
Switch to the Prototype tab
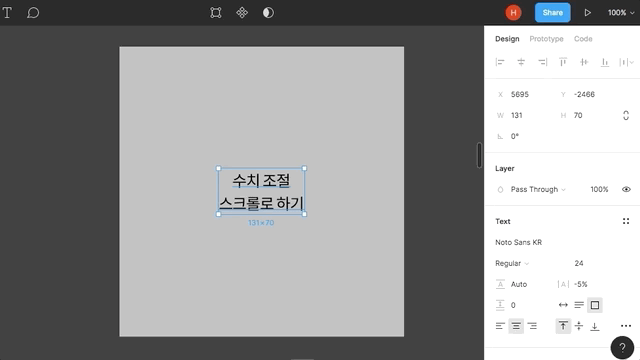(x=546, y=39)
